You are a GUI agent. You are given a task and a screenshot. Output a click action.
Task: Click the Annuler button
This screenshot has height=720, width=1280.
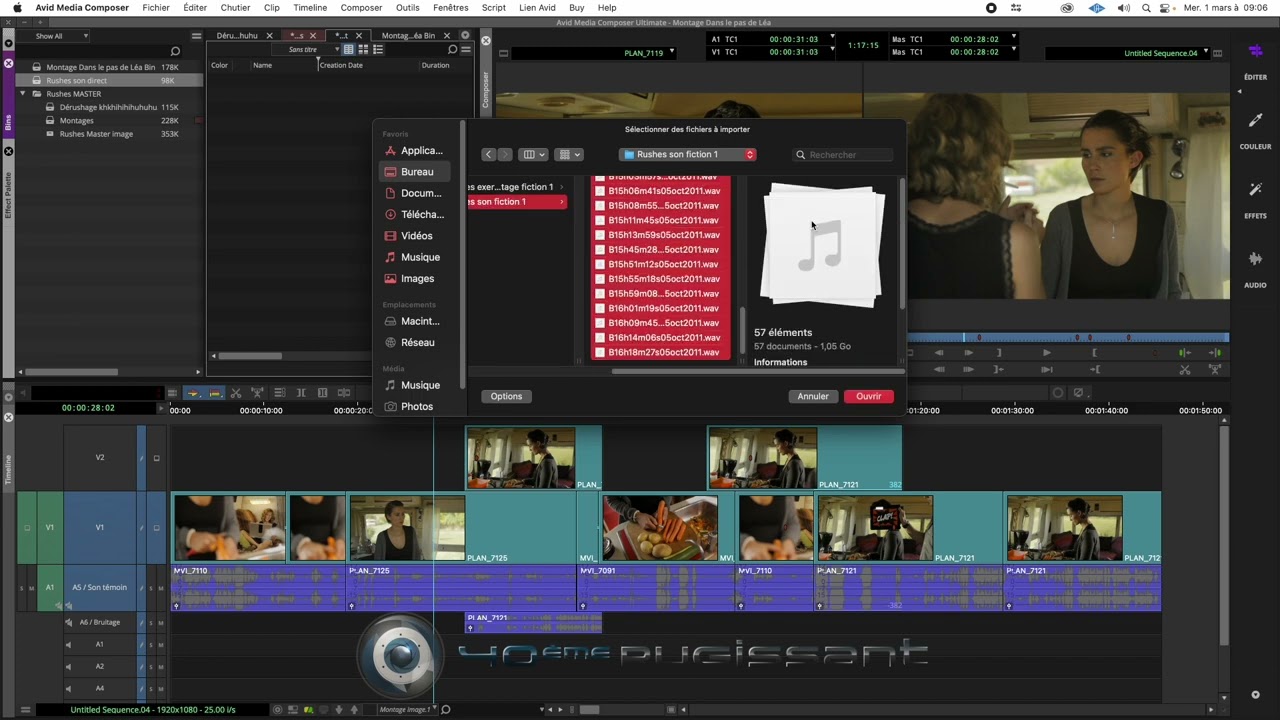coord(813,396)
